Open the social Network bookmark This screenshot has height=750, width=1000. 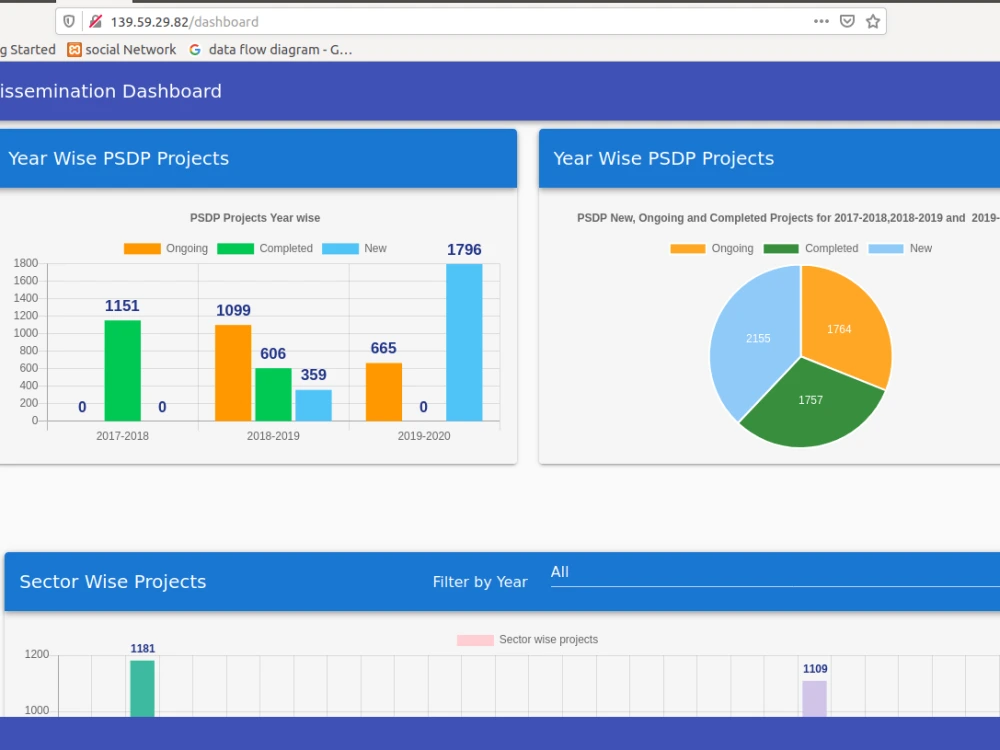(x=122, y=50)
